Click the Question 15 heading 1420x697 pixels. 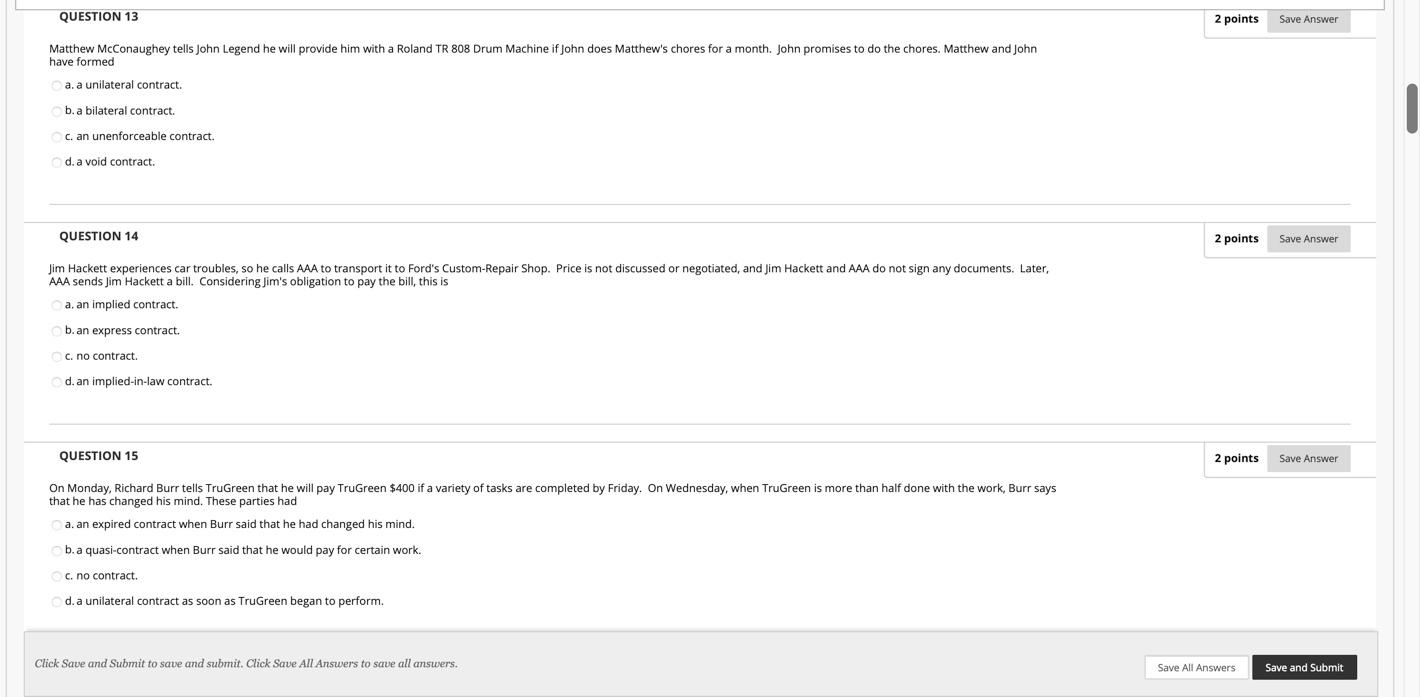click(98, 456)
